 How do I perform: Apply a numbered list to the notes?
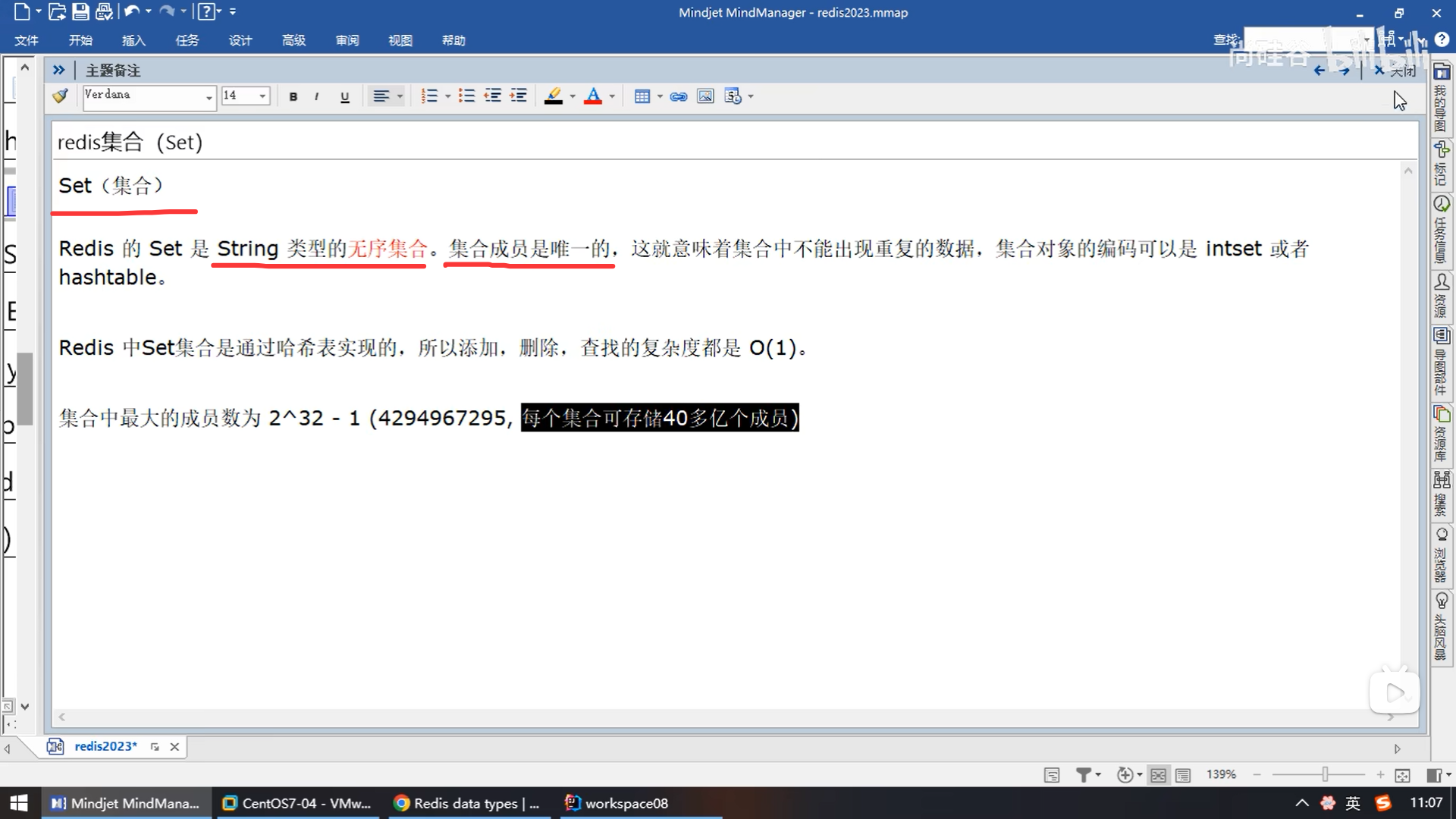pos(429,96)
